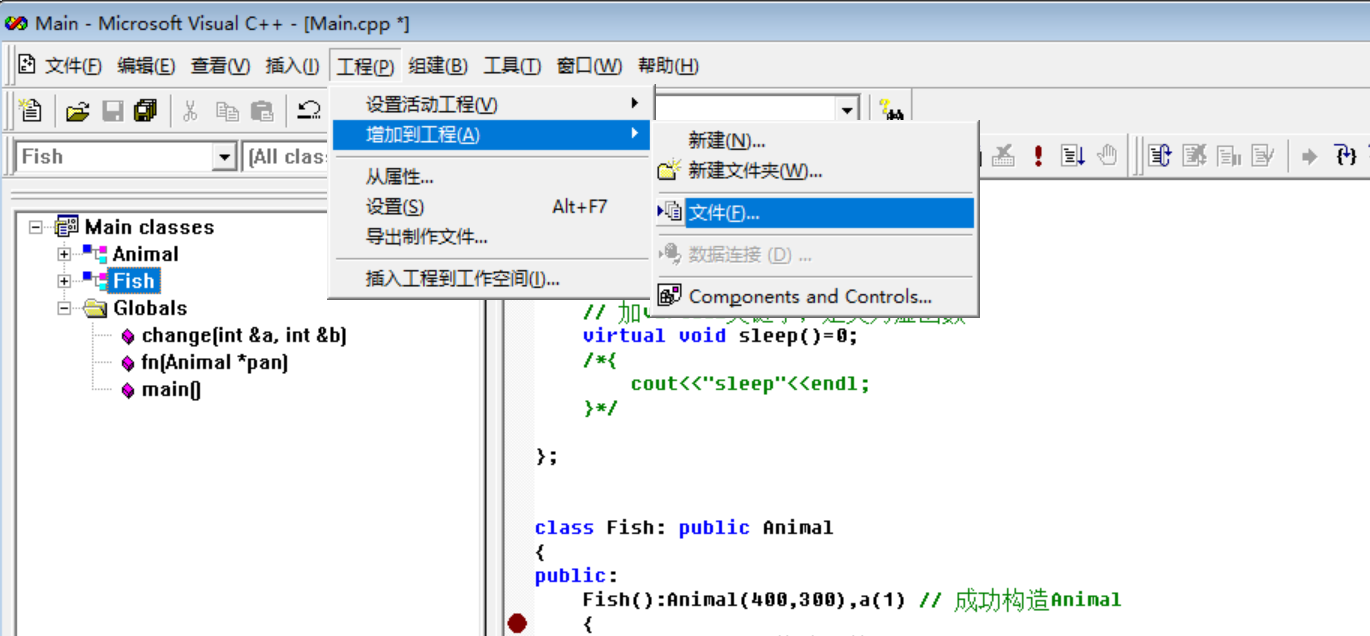Screen dimensions: 1370x636
Task: Open the 编辑(E) menu
Action: [x=146, y=66]
